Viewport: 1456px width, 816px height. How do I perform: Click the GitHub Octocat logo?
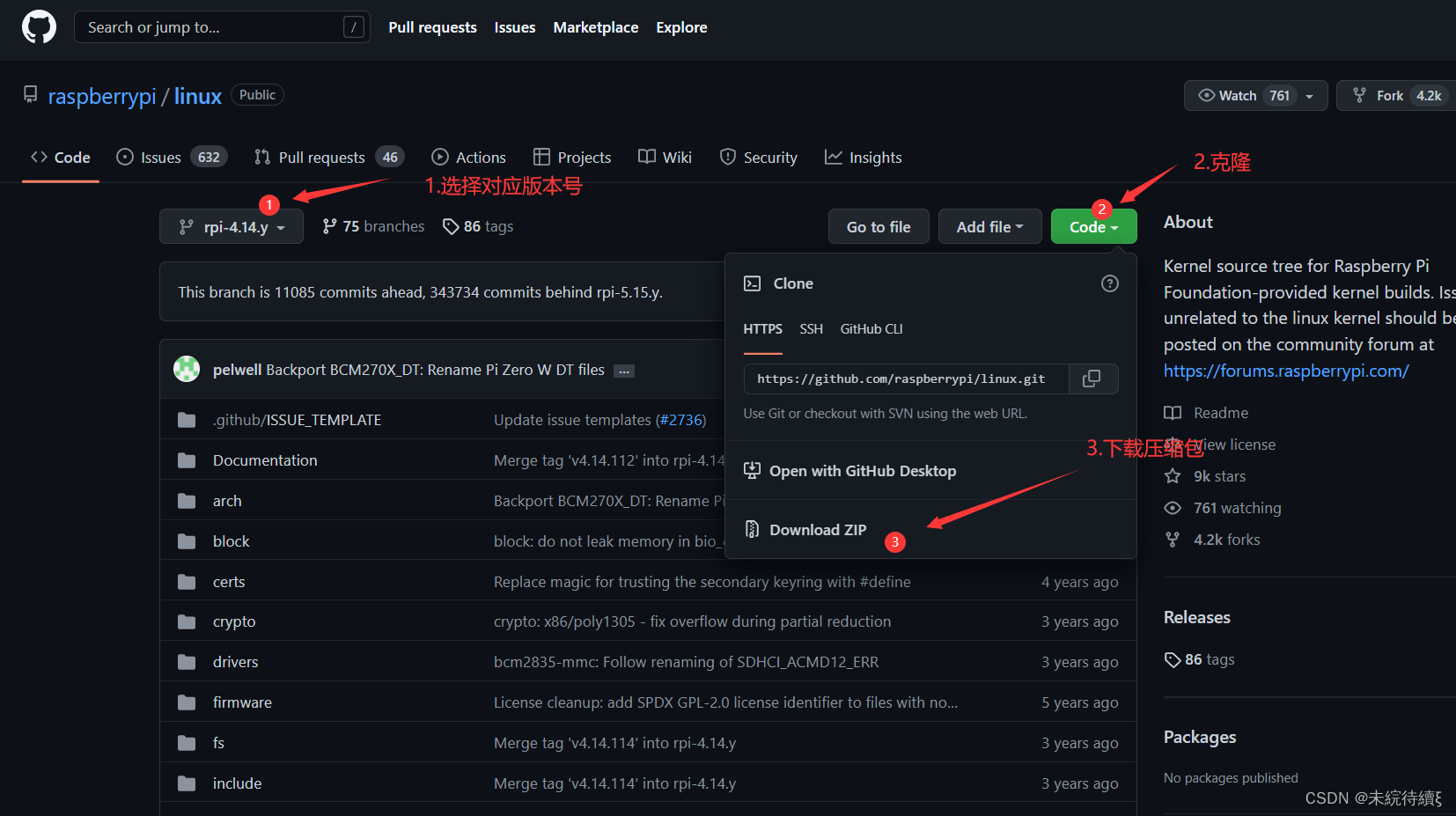(39, 27)
